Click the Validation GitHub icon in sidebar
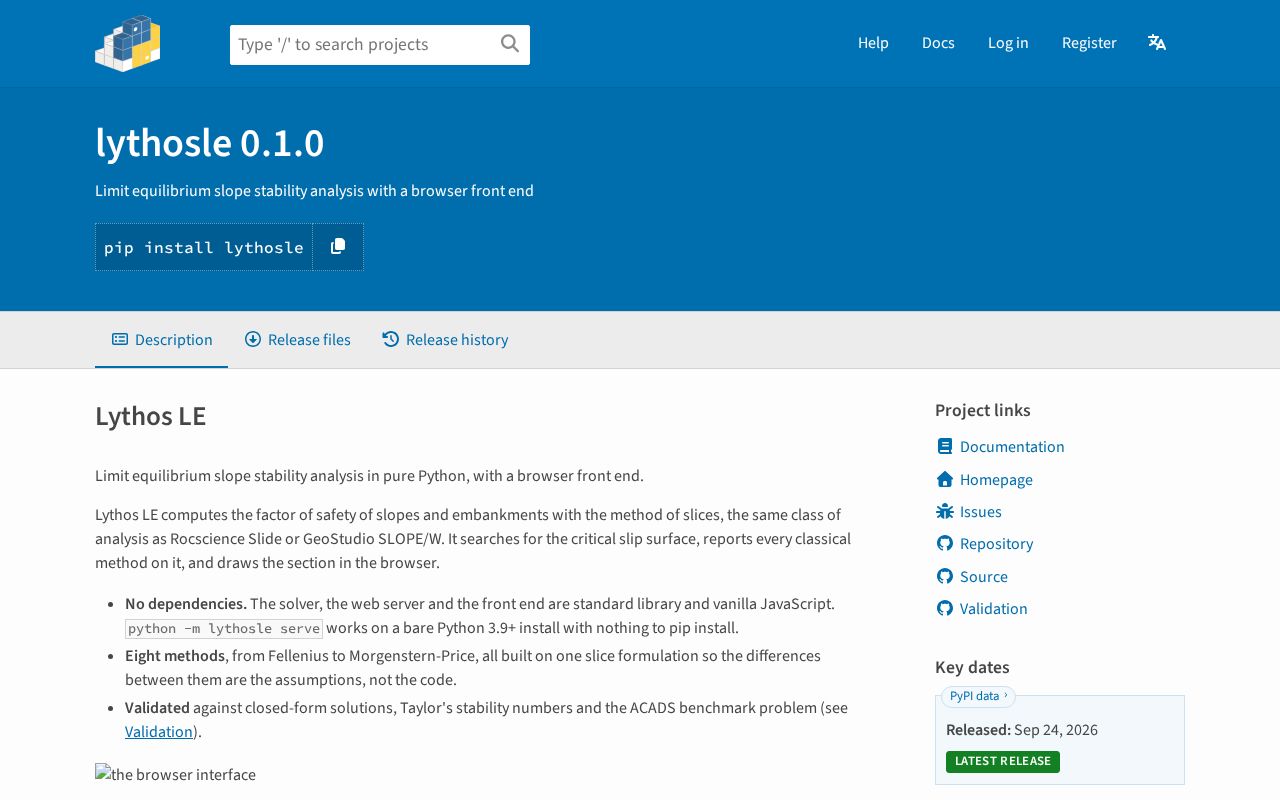The width and height of the screenshot is (1280, 800). pos(945,608)
